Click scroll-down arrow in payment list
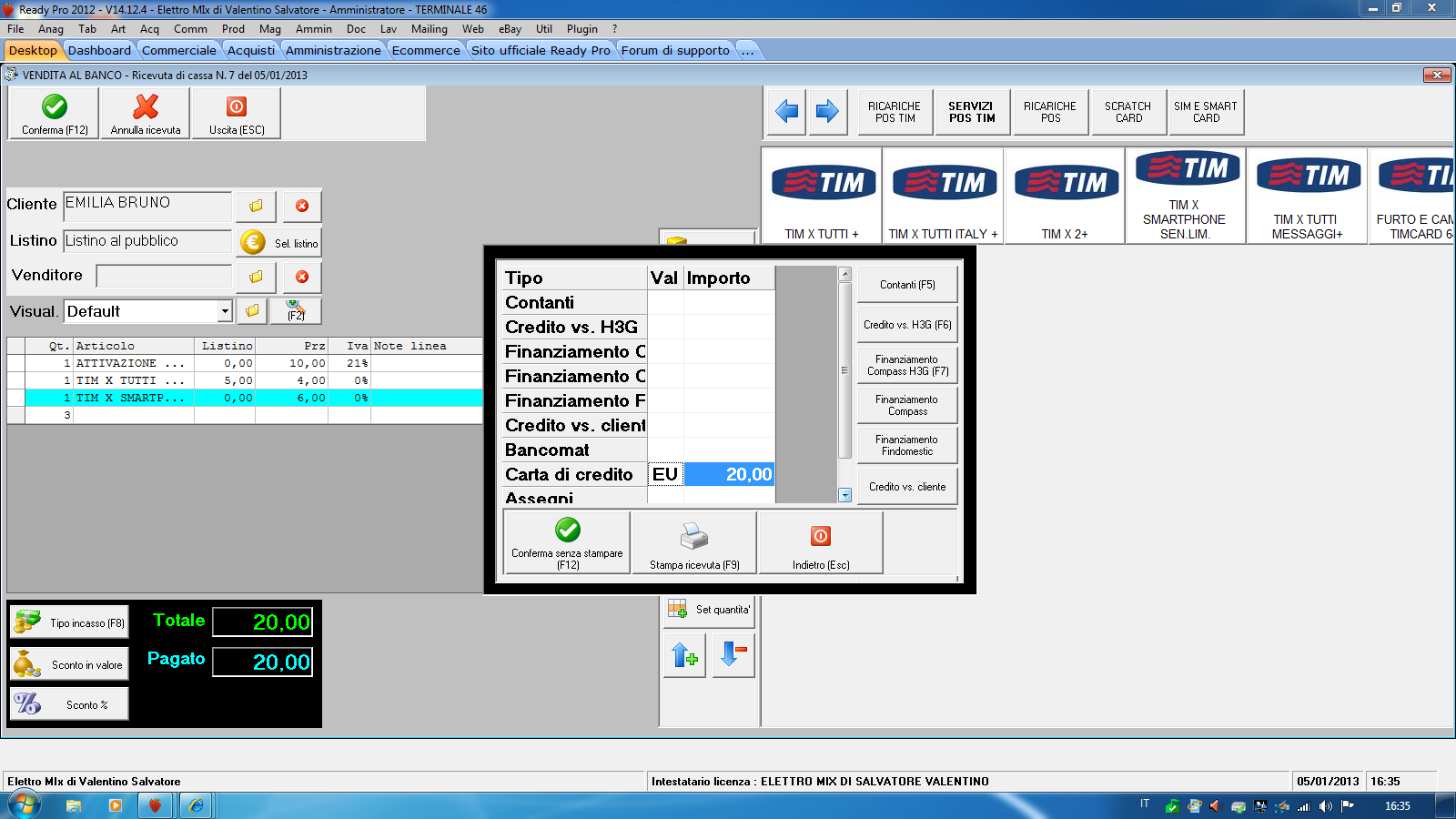Viewport: 1456px width, 819px height. (x=844, y=495)
